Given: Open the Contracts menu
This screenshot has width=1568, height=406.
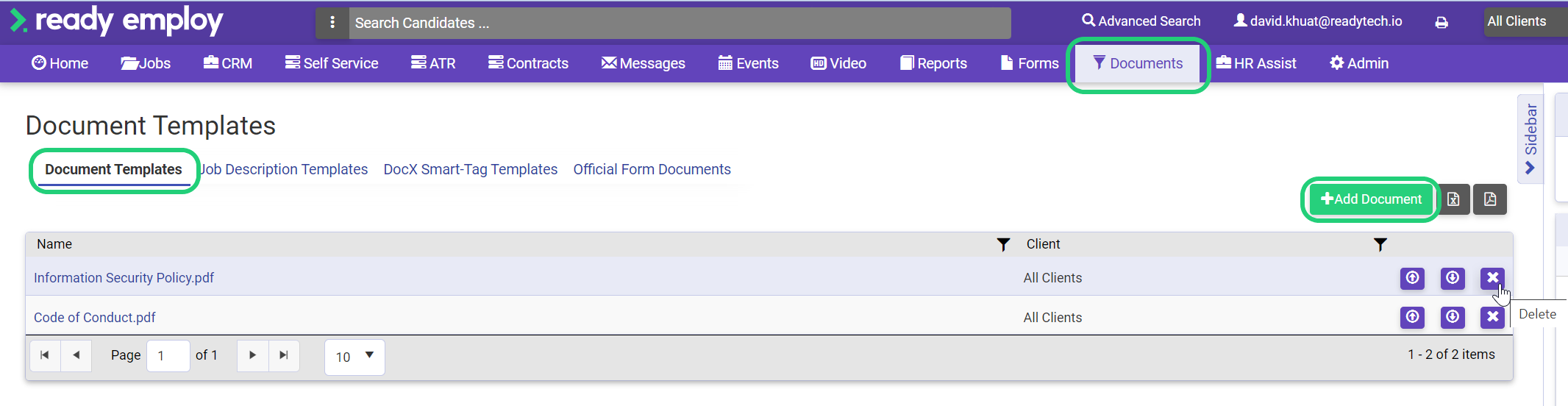Looking at the screenshot, I should point(528,63).
